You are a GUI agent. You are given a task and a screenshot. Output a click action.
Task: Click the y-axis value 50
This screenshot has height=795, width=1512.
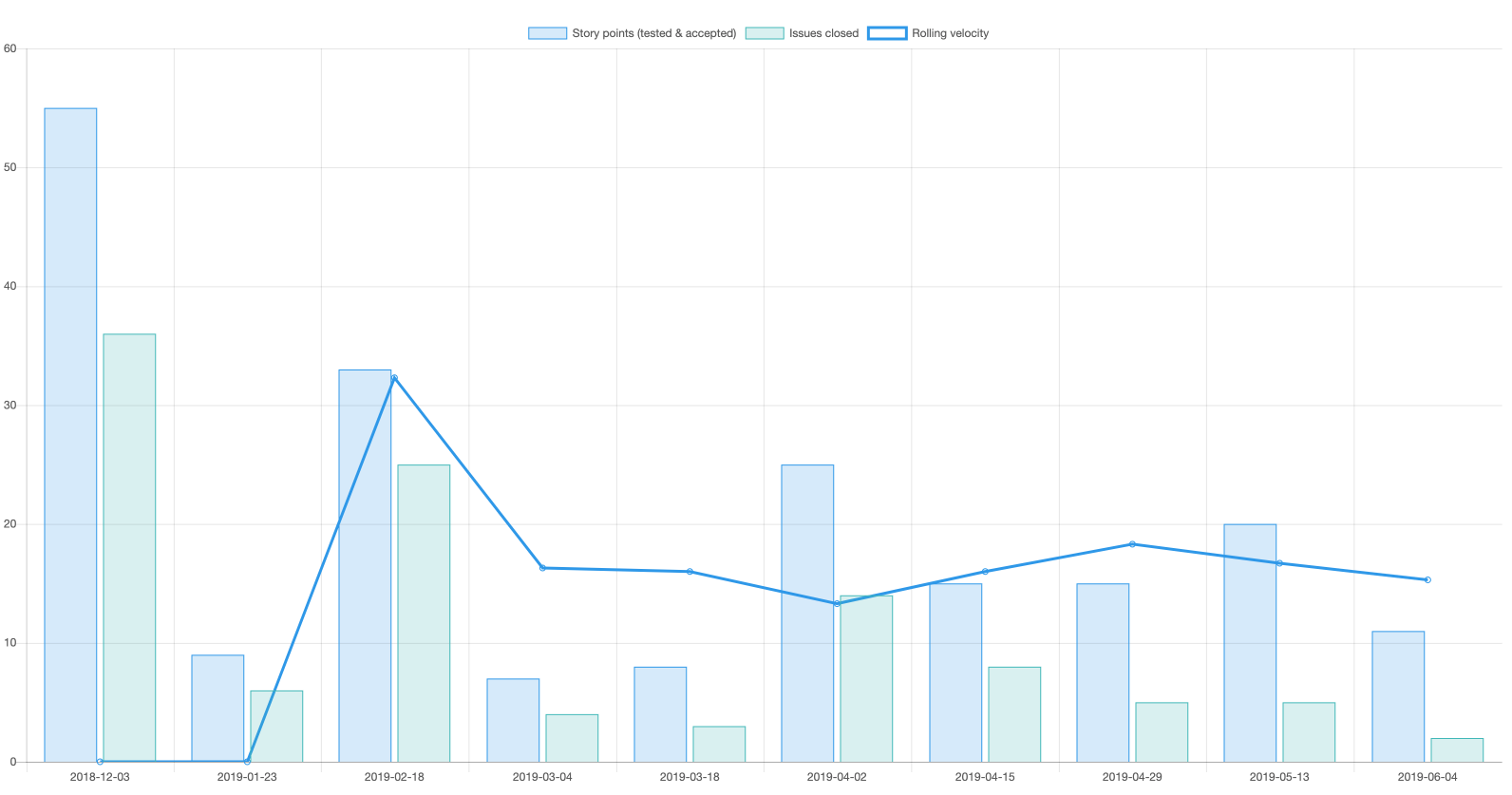point(10,167)
